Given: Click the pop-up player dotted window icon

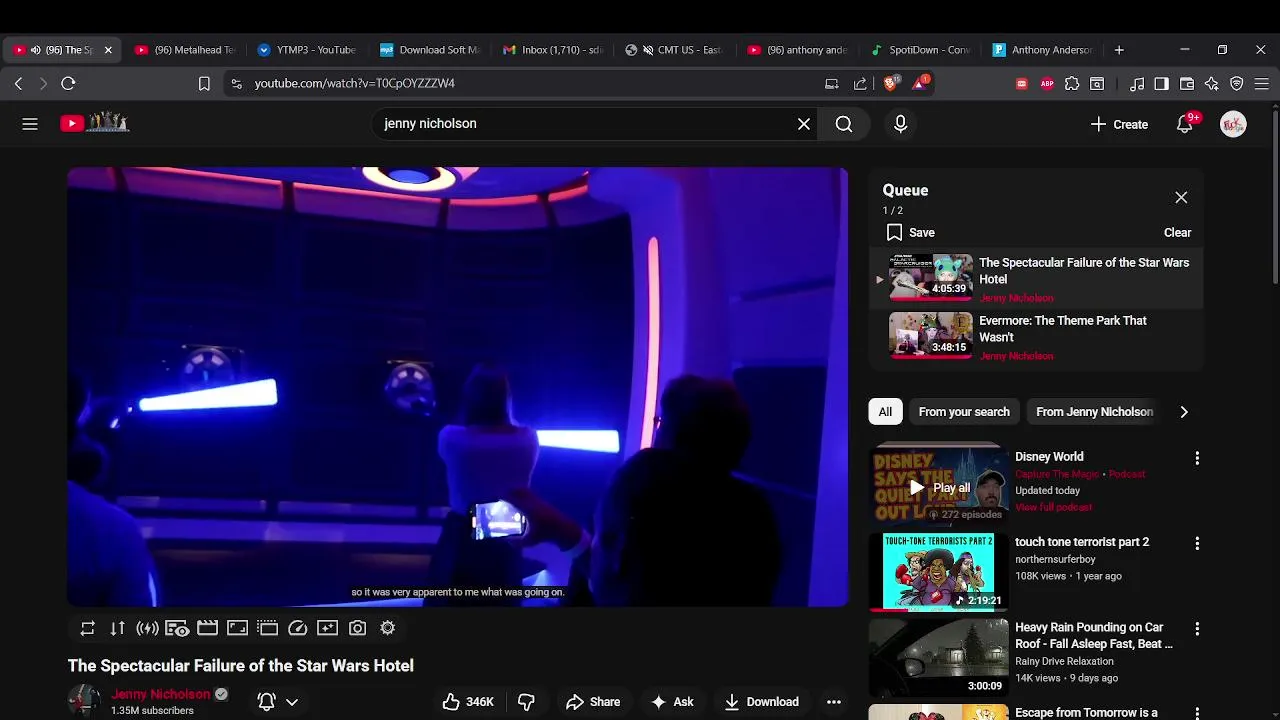Looking at the screenshot, I should point(267,628).
